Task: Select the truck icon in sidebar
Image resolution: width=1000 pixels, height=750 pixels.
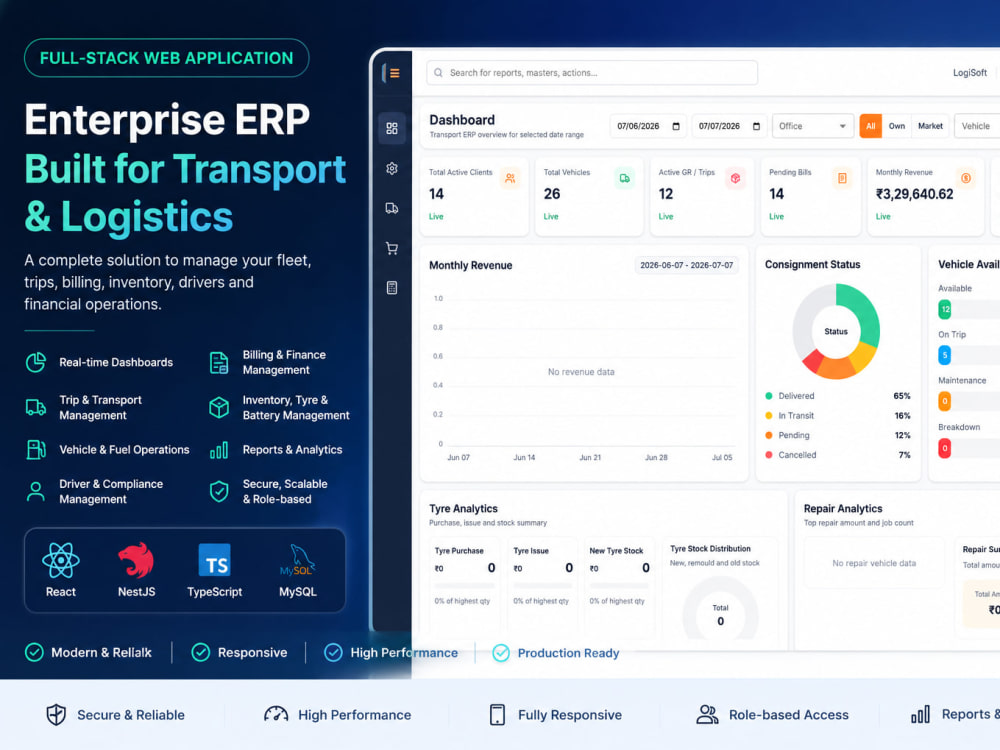Action: (392, 208)
